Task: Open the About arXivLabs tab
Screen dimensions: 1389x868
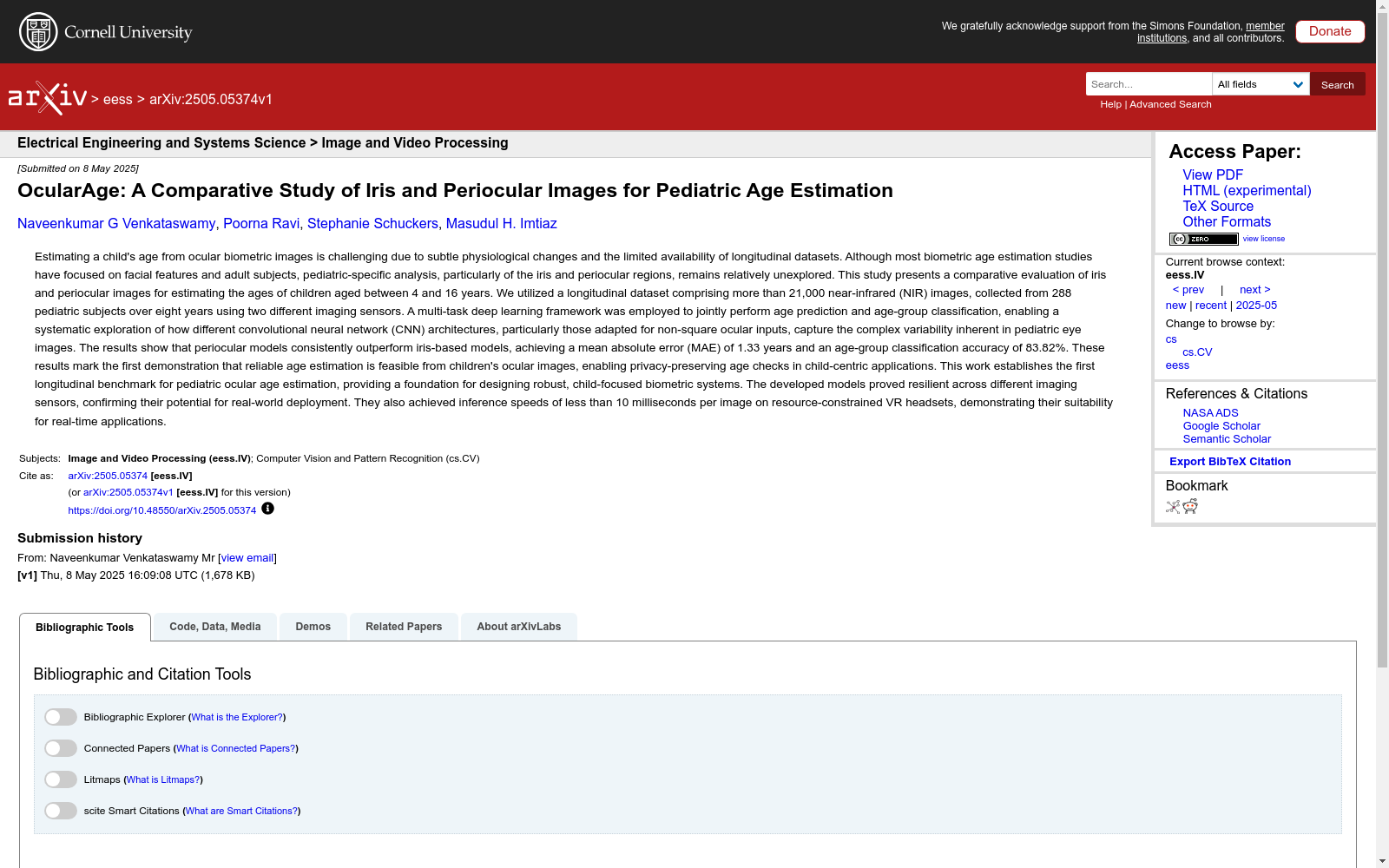Action: pyautogui.click(x=519, y=627)
